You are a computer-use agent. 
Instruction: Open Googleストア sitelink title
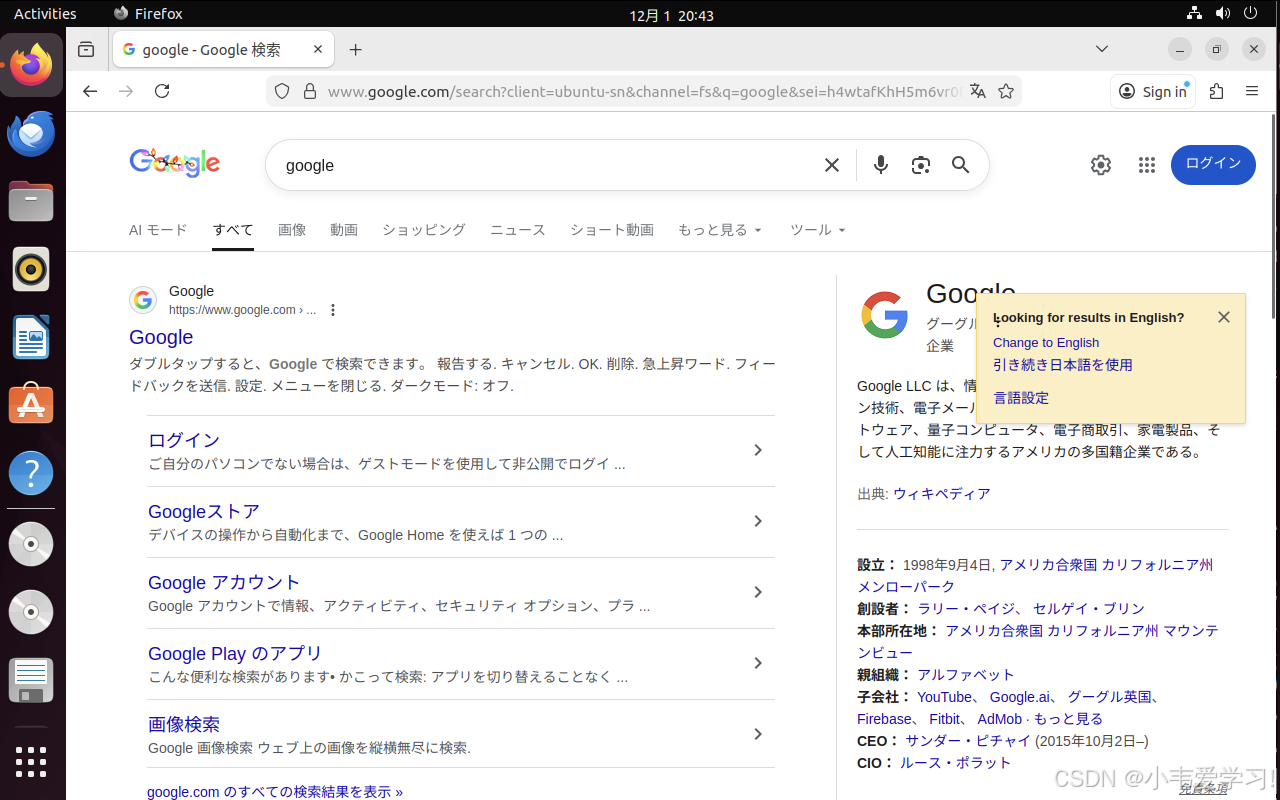pyautogui.click(x=204, y=511)
